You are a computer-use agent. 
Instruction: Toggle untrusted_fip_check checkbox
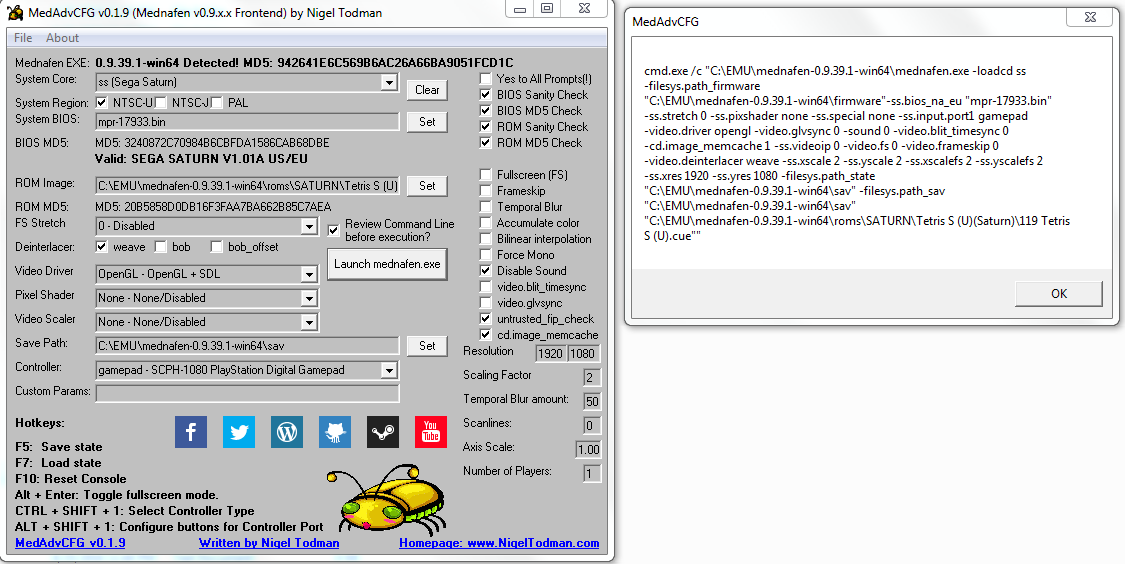(x=486, y=319)
